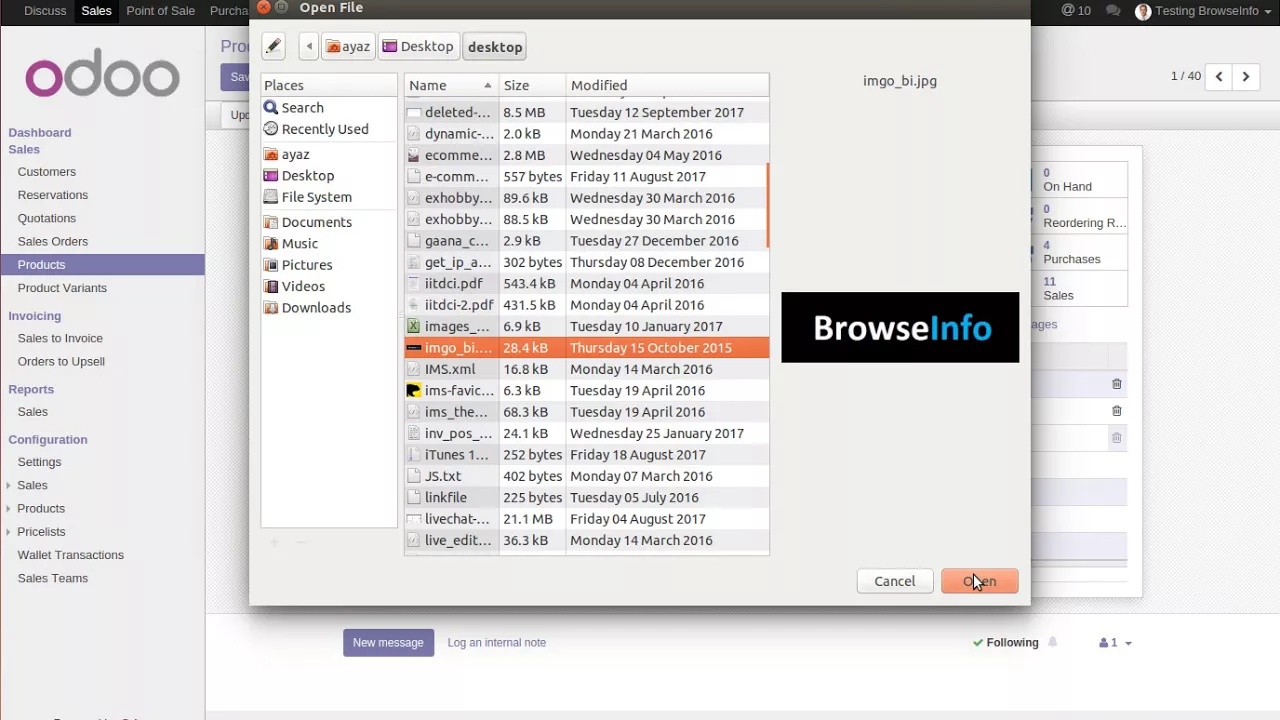
Task: Sort files by Size column
Action: (x=532, y=85)
